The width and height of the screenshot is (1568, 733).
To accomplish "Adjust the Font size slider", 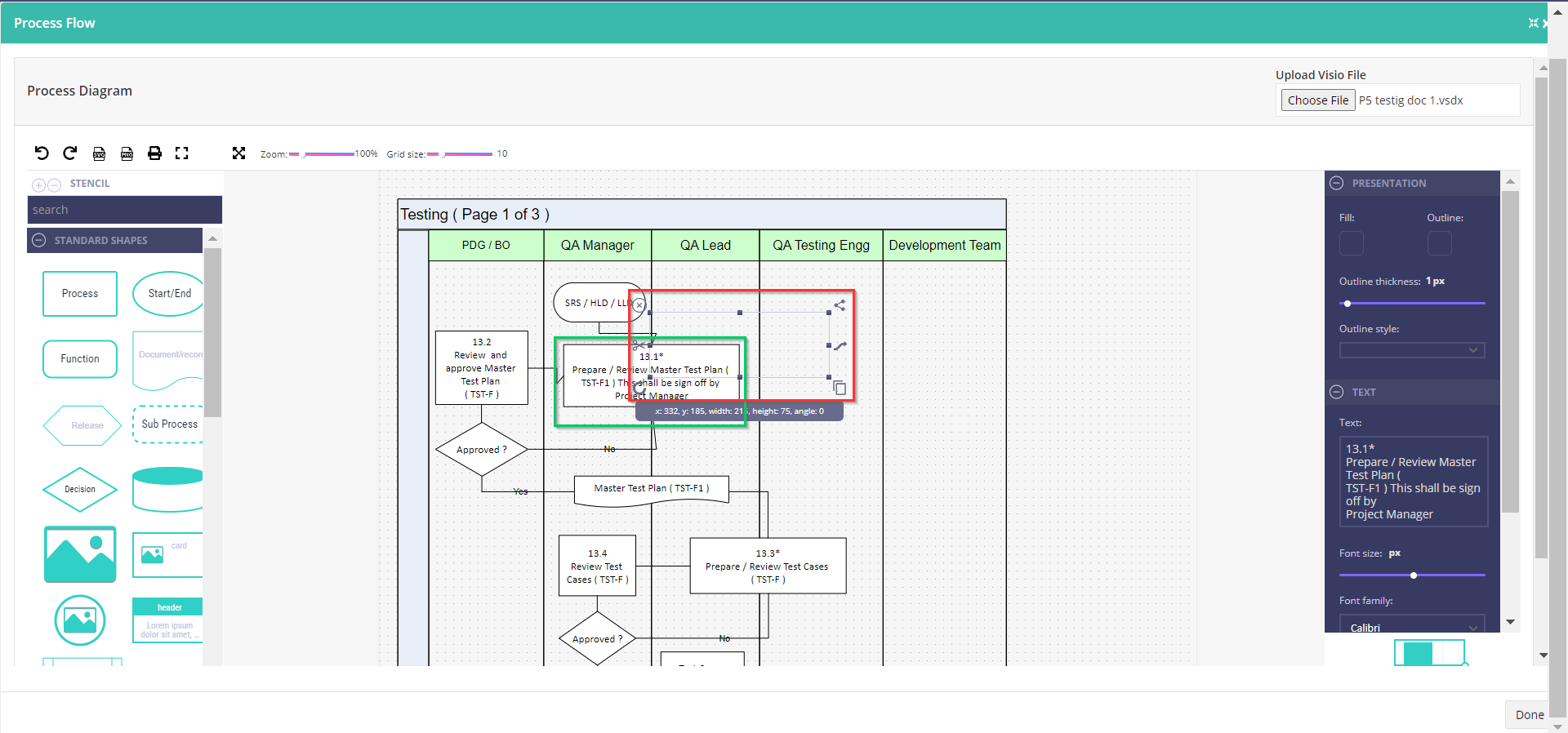I will (1412, 575).
